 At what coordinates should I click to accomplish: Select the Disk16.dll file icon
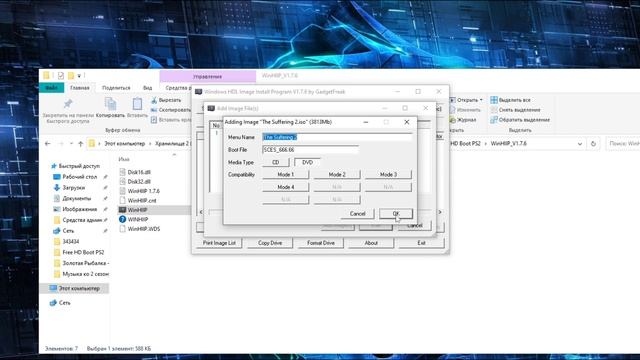click(122, 172)
